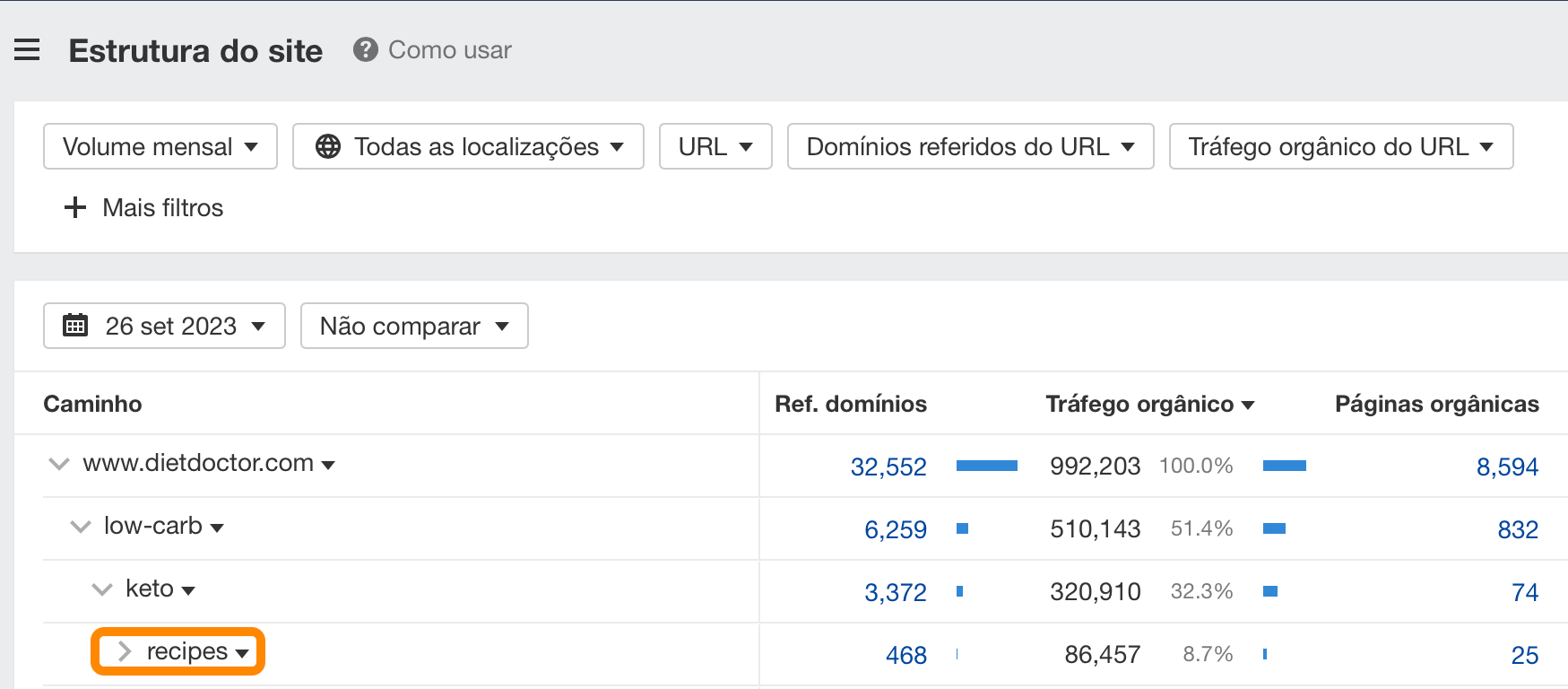Click the 6,259 low-carb referring domains
This screenshot has width=1568, height=689.
(x=895, y=529)
